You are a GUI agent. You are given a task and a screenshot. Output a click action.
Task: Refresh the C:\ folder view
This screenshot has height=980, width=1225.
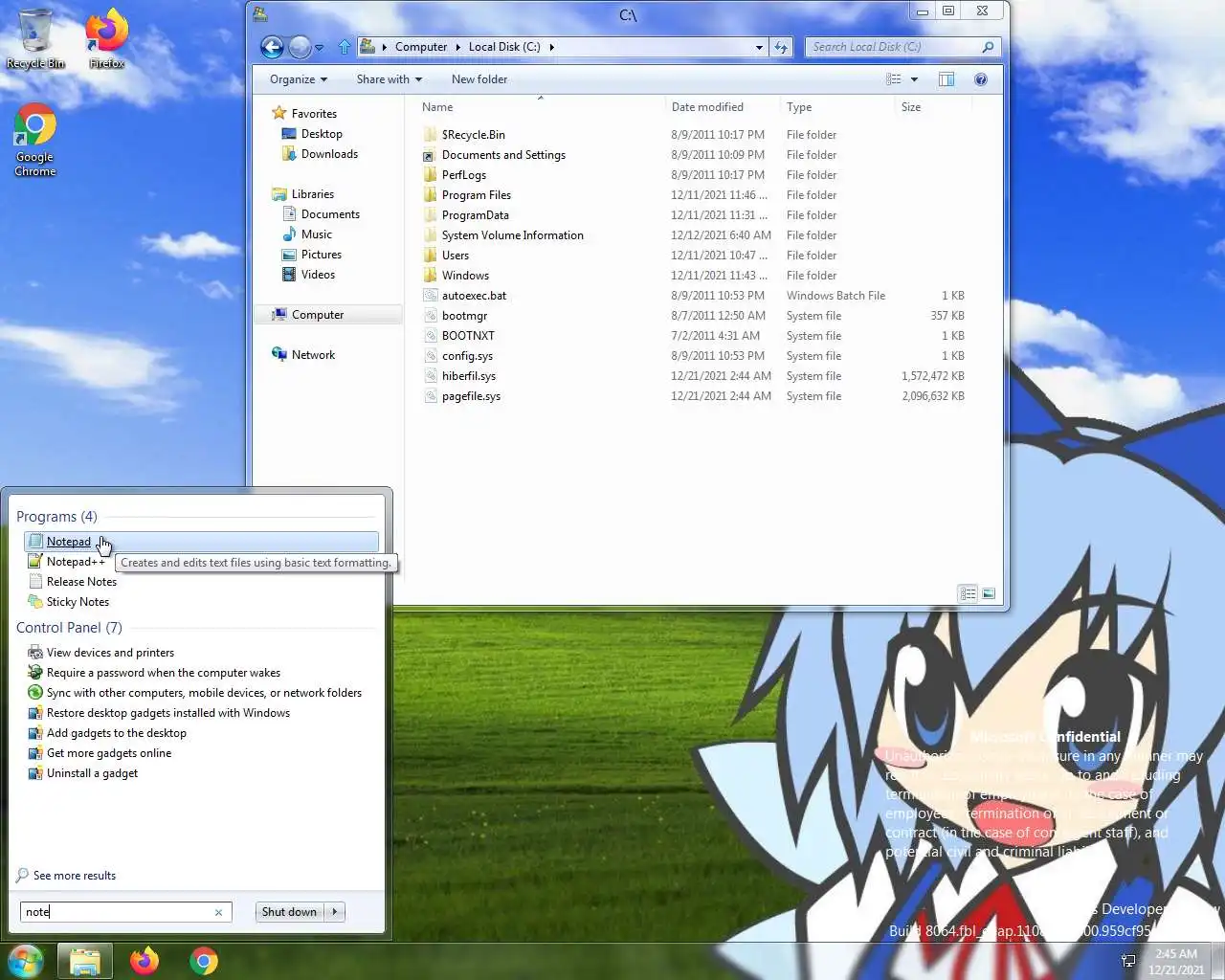pos(781,47)
